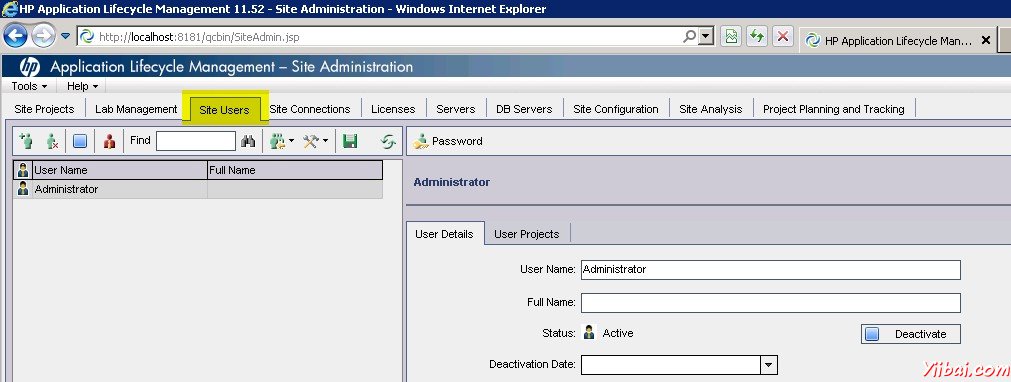This screenshot has width=1011, height=382.
Task: Click the green floppy disk Save icon
Action: (x=350, y=141)
